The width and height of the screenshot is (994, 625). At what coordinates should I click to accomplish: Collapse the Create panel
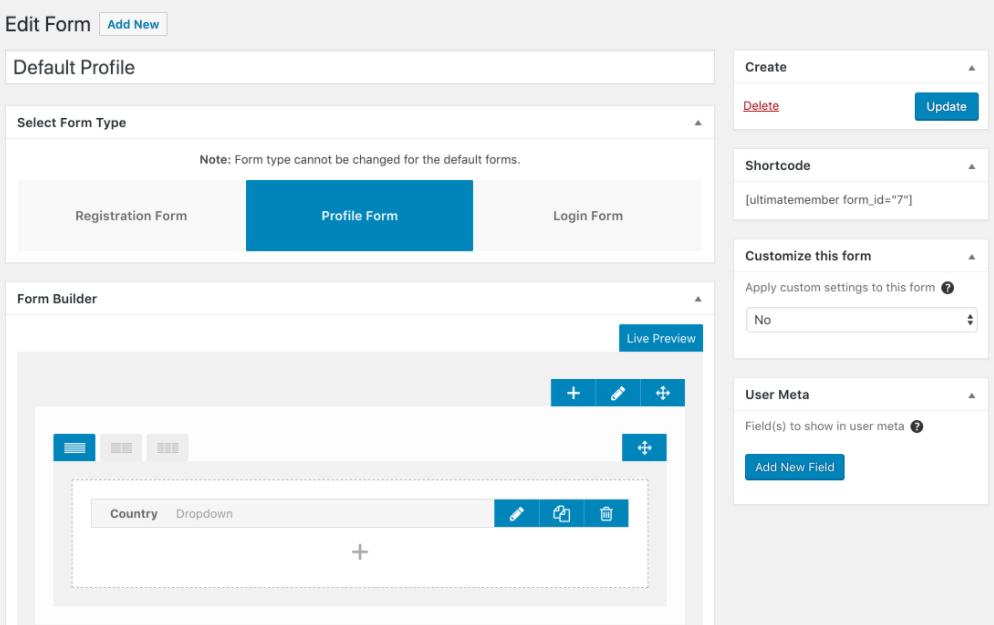972,68
